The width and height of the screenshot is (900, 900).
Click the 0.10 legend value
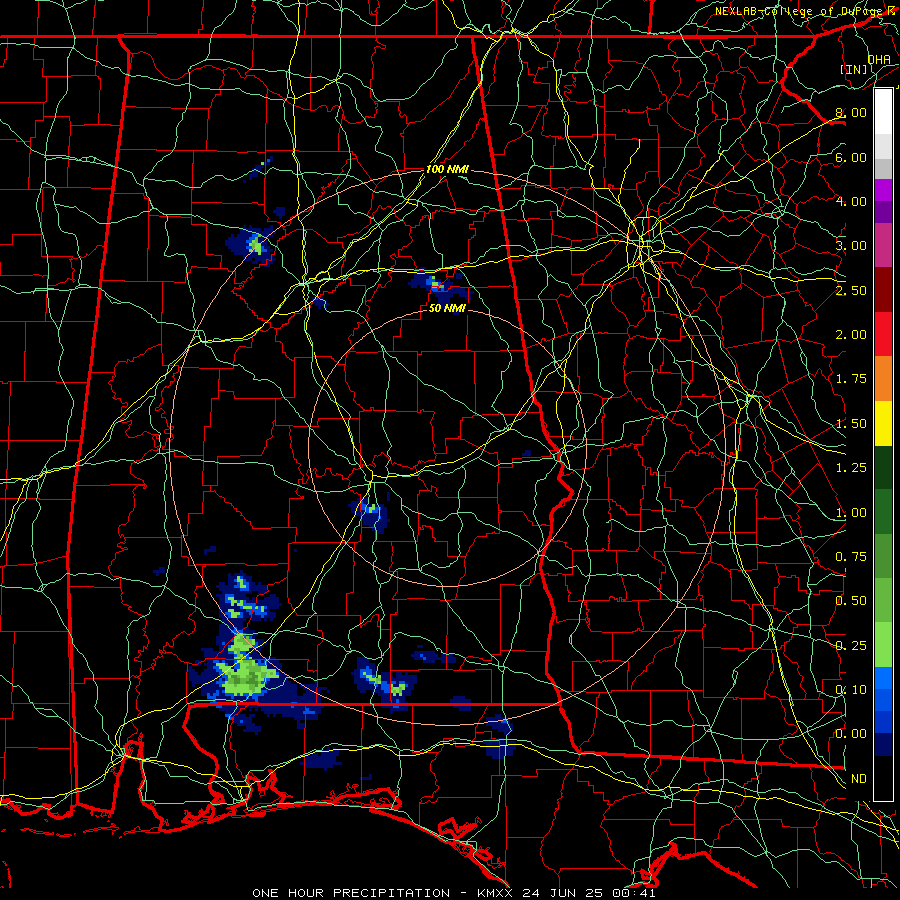(x=851, y=690)
